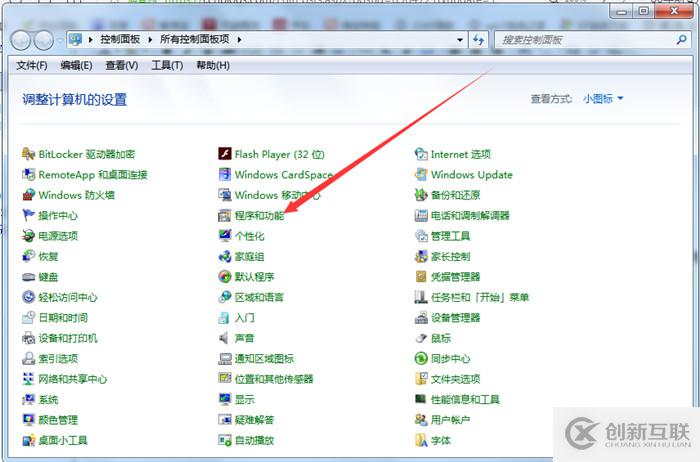The image size is (700, 462).
Task: Open the 设备管理器 icon
Action: 421,317
